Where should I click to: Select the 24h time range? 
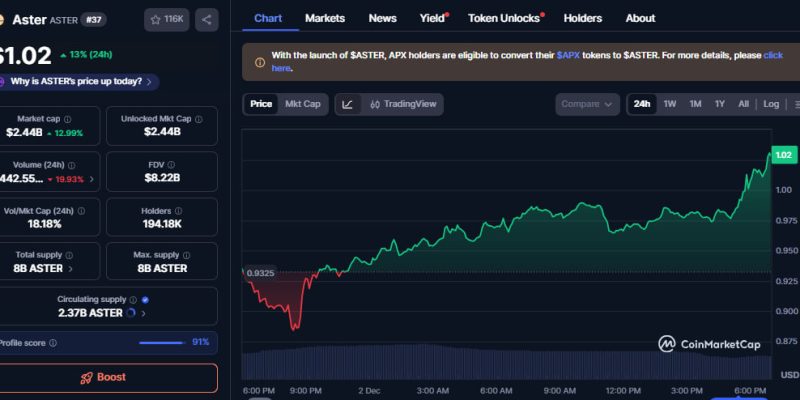(x=642, y=104)
